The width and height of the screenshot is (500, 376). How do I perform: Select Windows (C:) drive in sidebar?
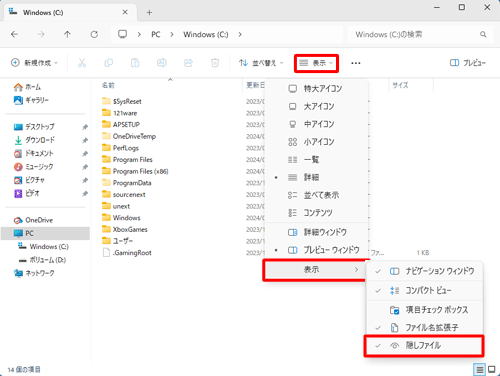coord(43,247)
